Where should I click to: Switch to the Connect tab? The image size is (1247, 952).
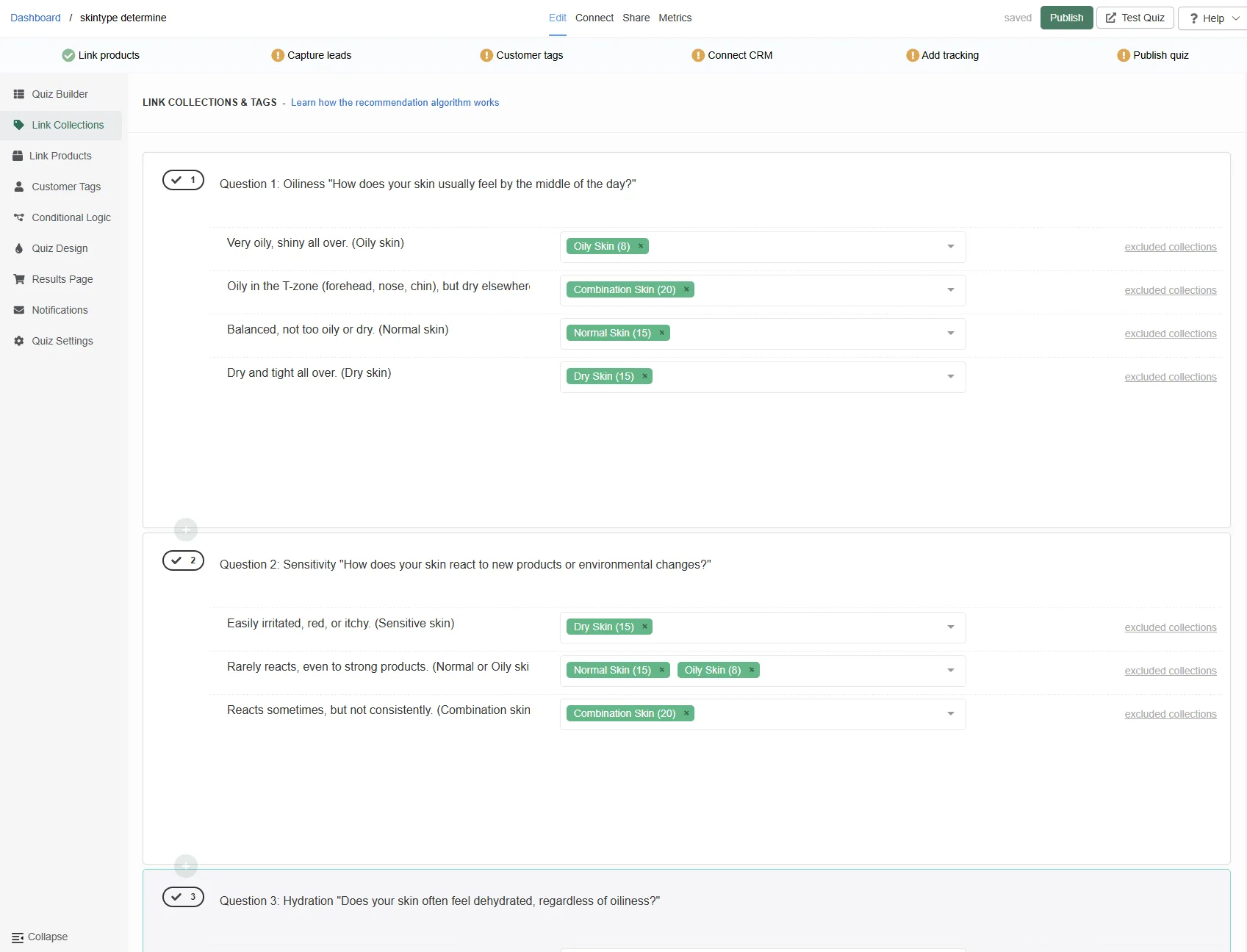click(x=594, y=18)
